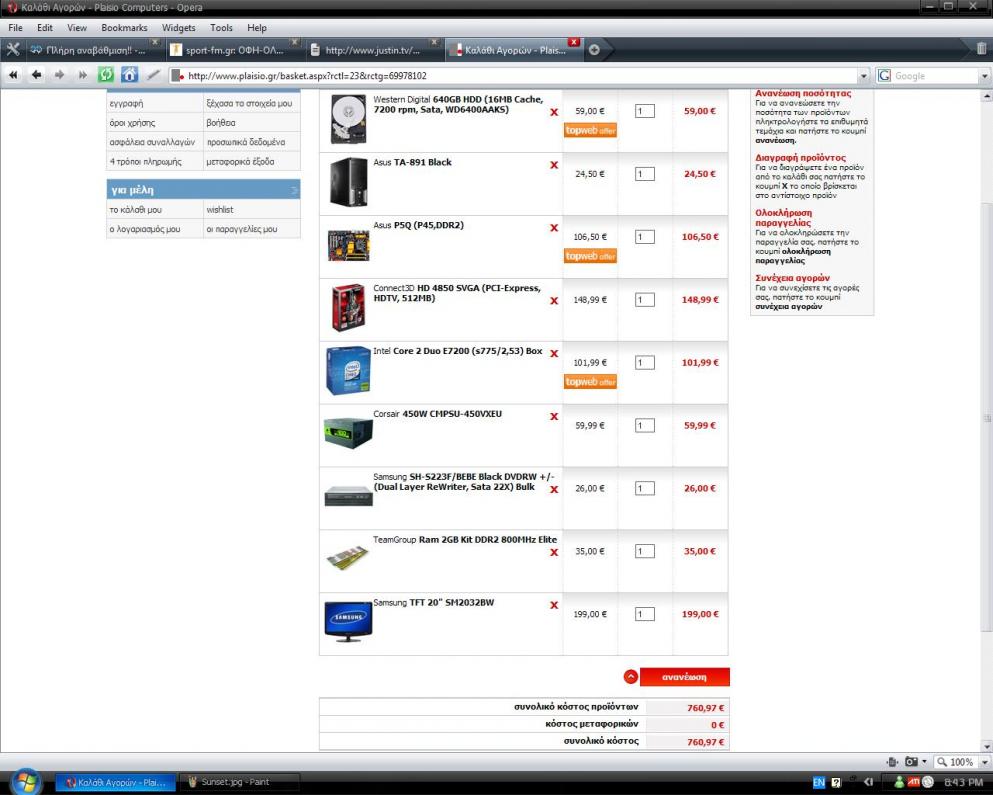This screenshot has height=795, width=993.
Task: Click the red circle arrow beside ανανέωση
Action: [631, 677]
